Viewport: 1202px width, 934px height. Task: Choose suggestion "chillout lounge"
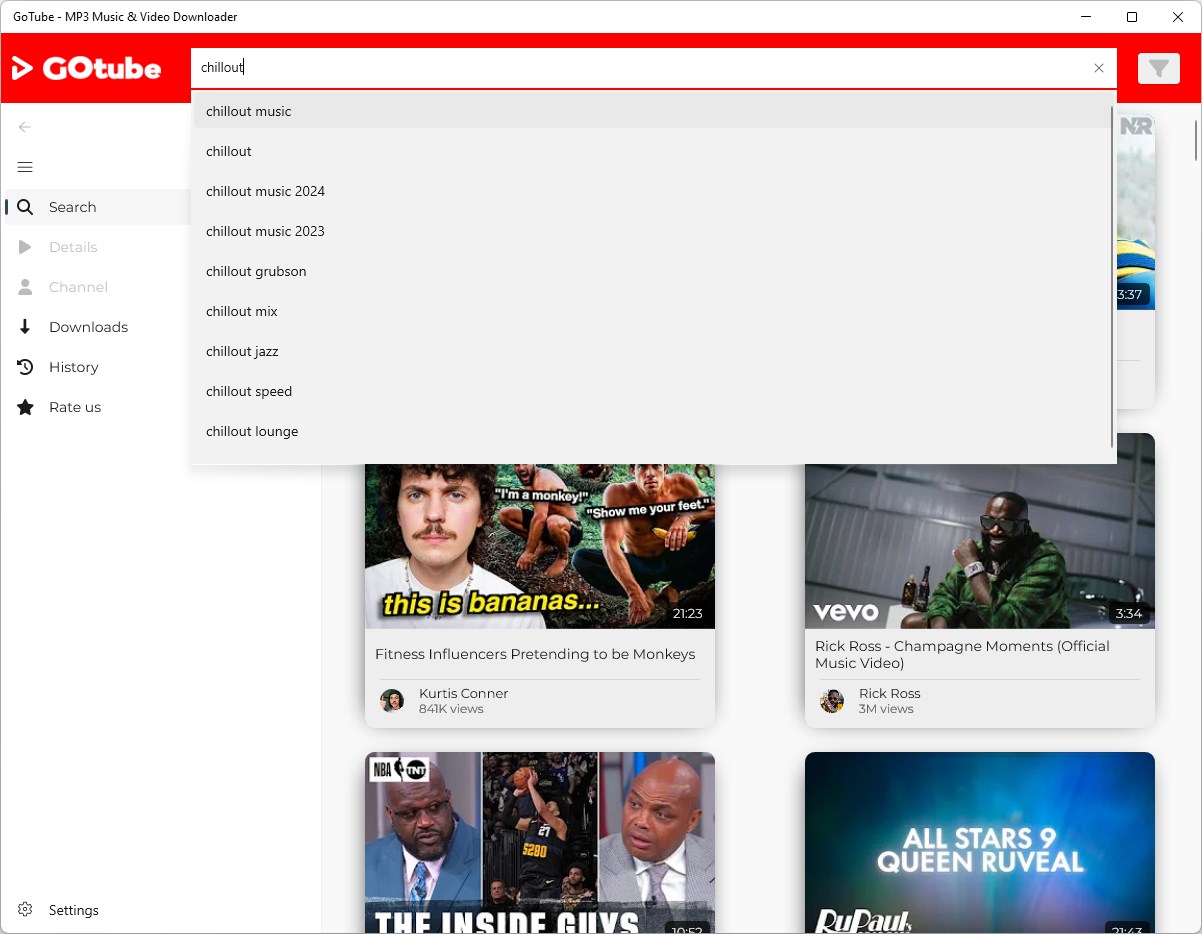click(652, 431)
